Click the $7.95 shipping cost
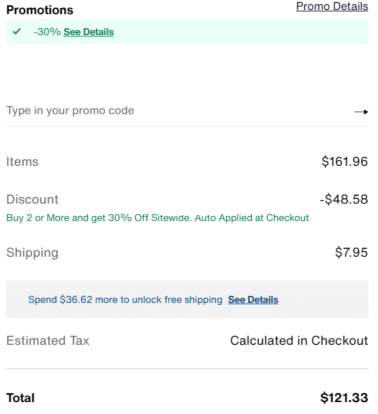Screen dimensions: 378x414 point(351,252)
